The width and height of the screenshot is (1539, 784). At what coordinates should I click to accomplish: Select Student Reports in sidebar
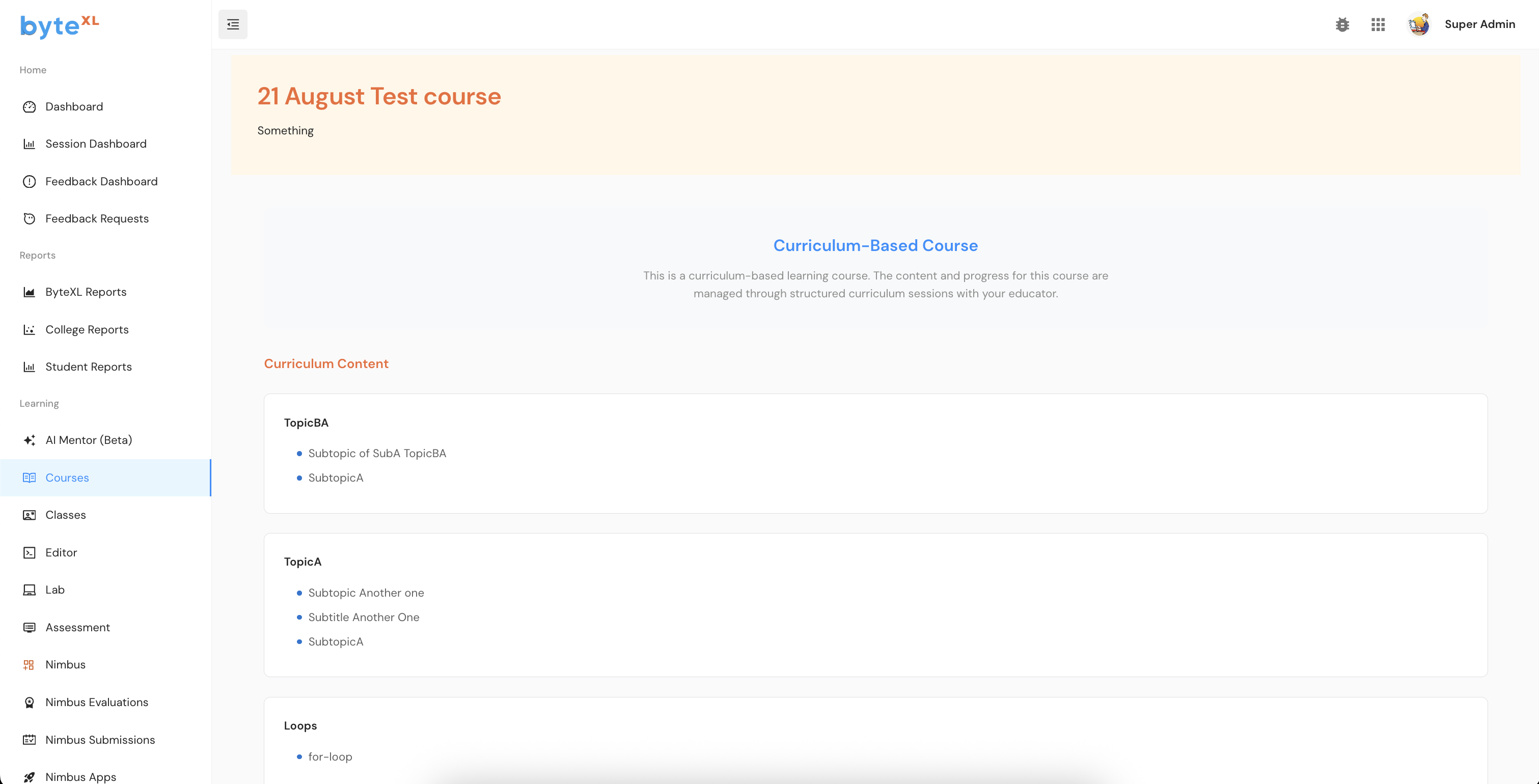tap(89, 367)
